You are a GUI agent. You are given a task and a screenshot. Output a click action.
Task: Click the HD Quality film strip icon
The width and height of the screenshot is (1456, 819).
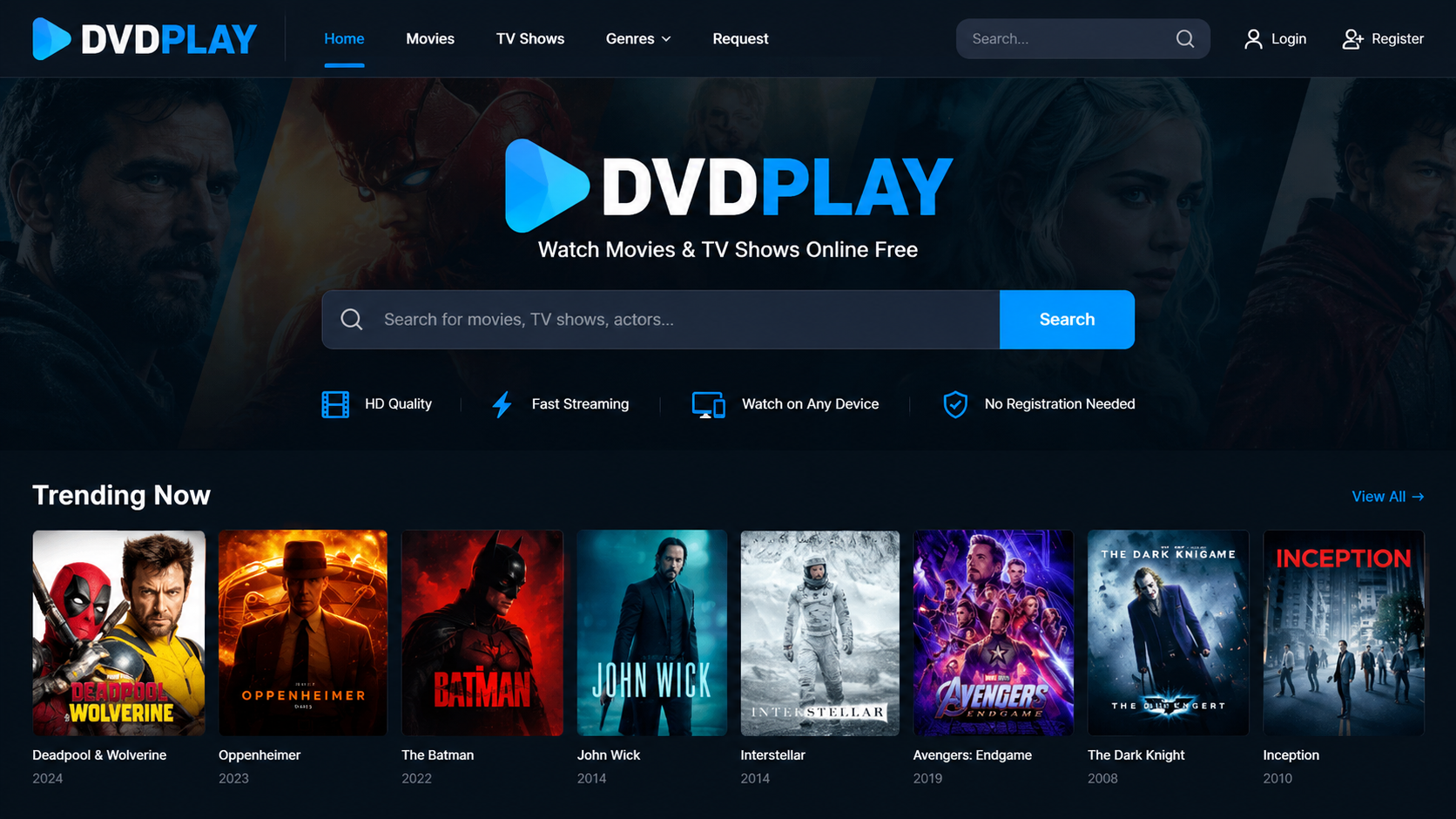tap(335, 404)
